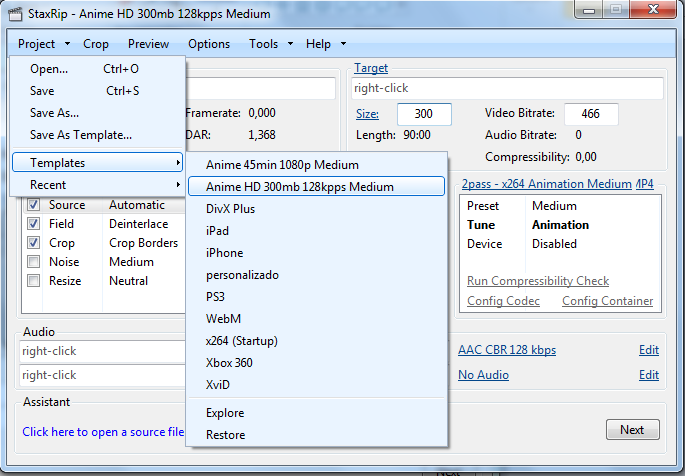Select Save As Template... entry

pyautogui.click(x=97, y=135)
